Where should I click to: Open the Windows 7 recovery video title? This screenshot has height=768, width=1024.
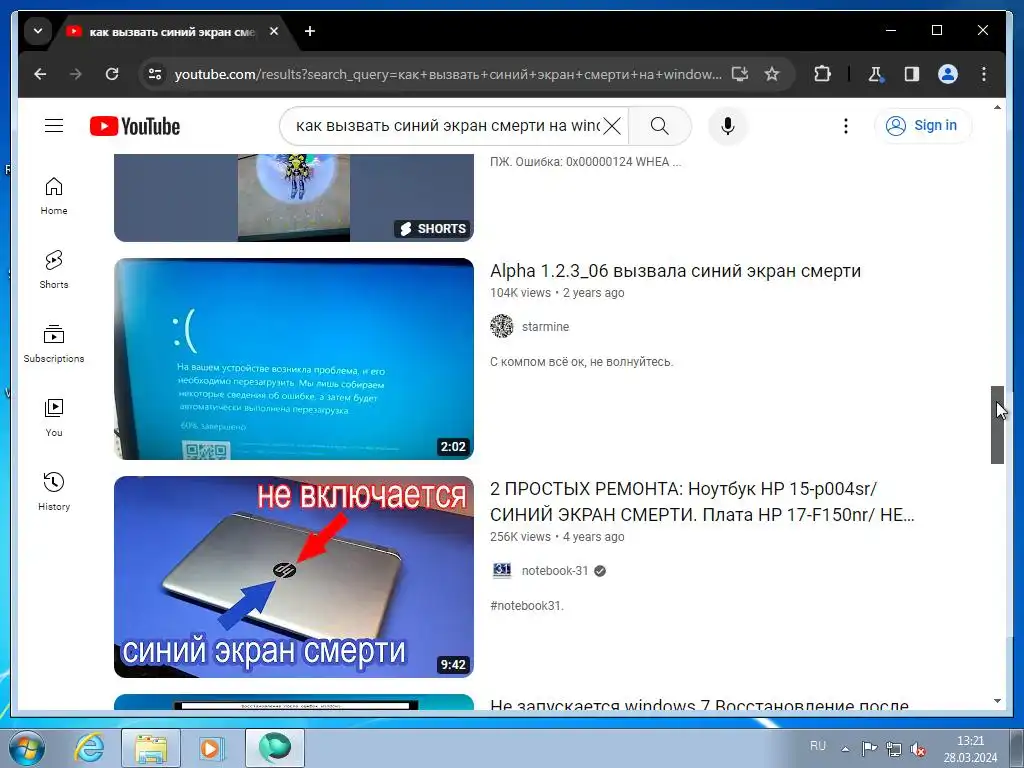[x=699, y=705]
